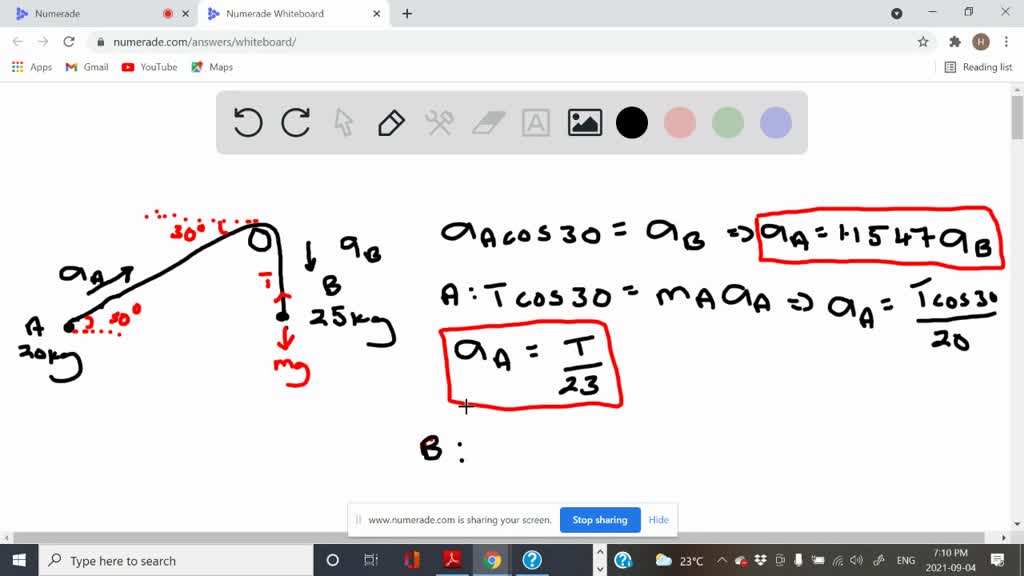
Task: Go back to previous page
Action: coord(18,42)
